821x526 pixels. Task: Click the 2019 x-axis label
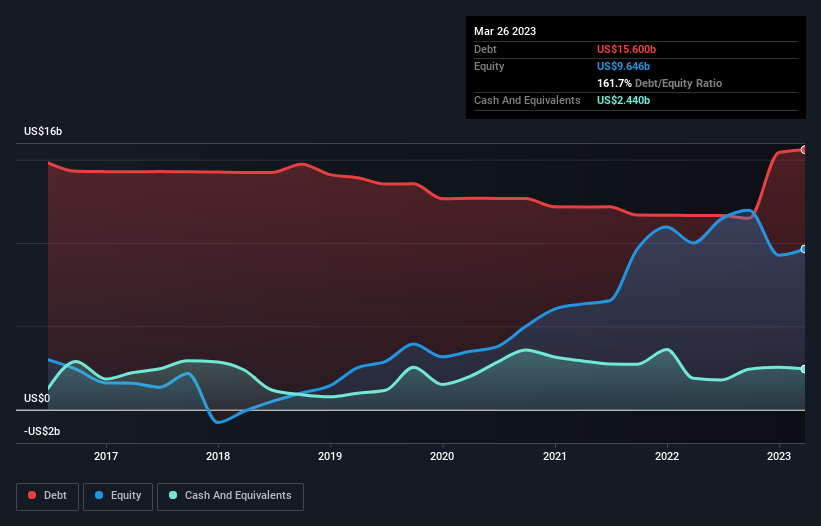click(330, 456)
